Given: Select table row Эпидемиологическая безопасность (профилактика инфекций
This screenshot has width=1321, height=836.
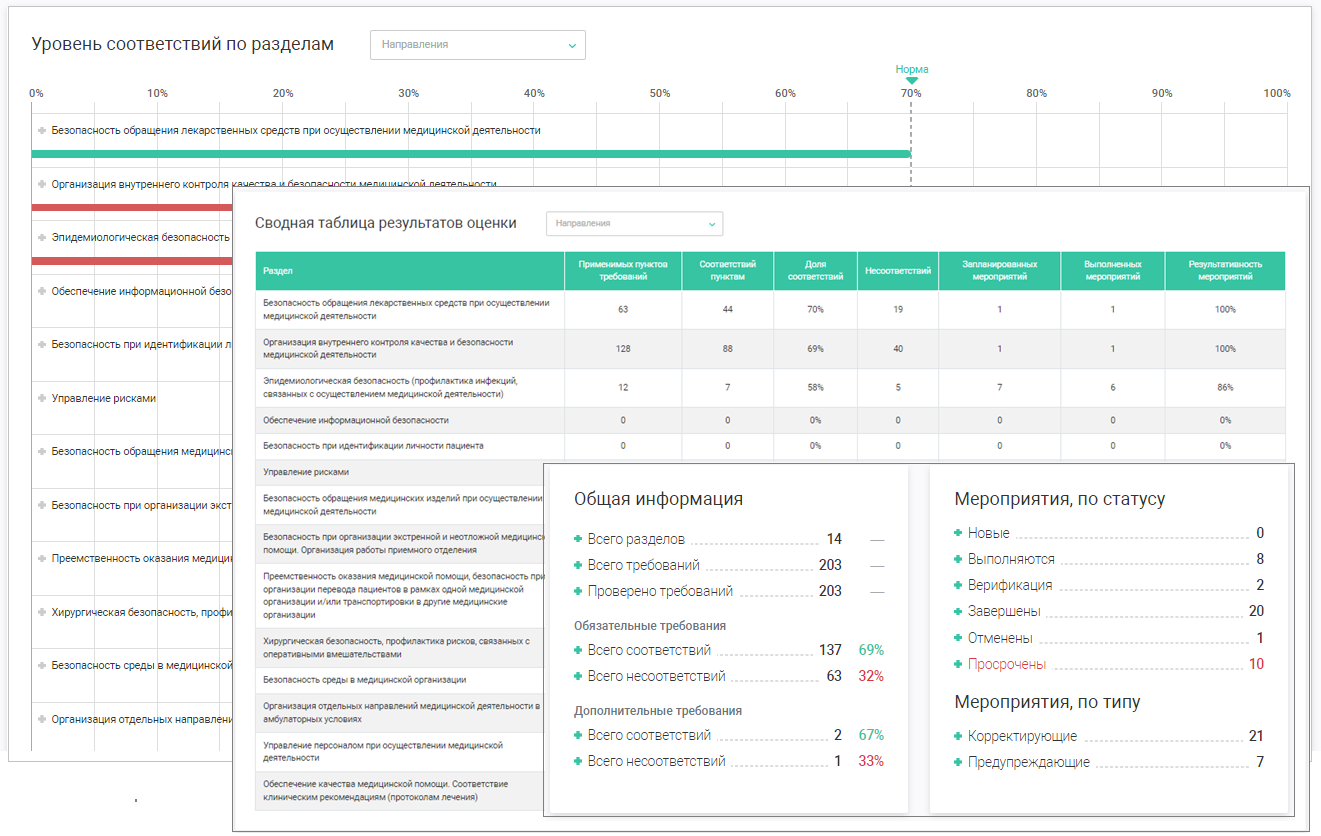Looking at the screenshot, I should point(770,388).
